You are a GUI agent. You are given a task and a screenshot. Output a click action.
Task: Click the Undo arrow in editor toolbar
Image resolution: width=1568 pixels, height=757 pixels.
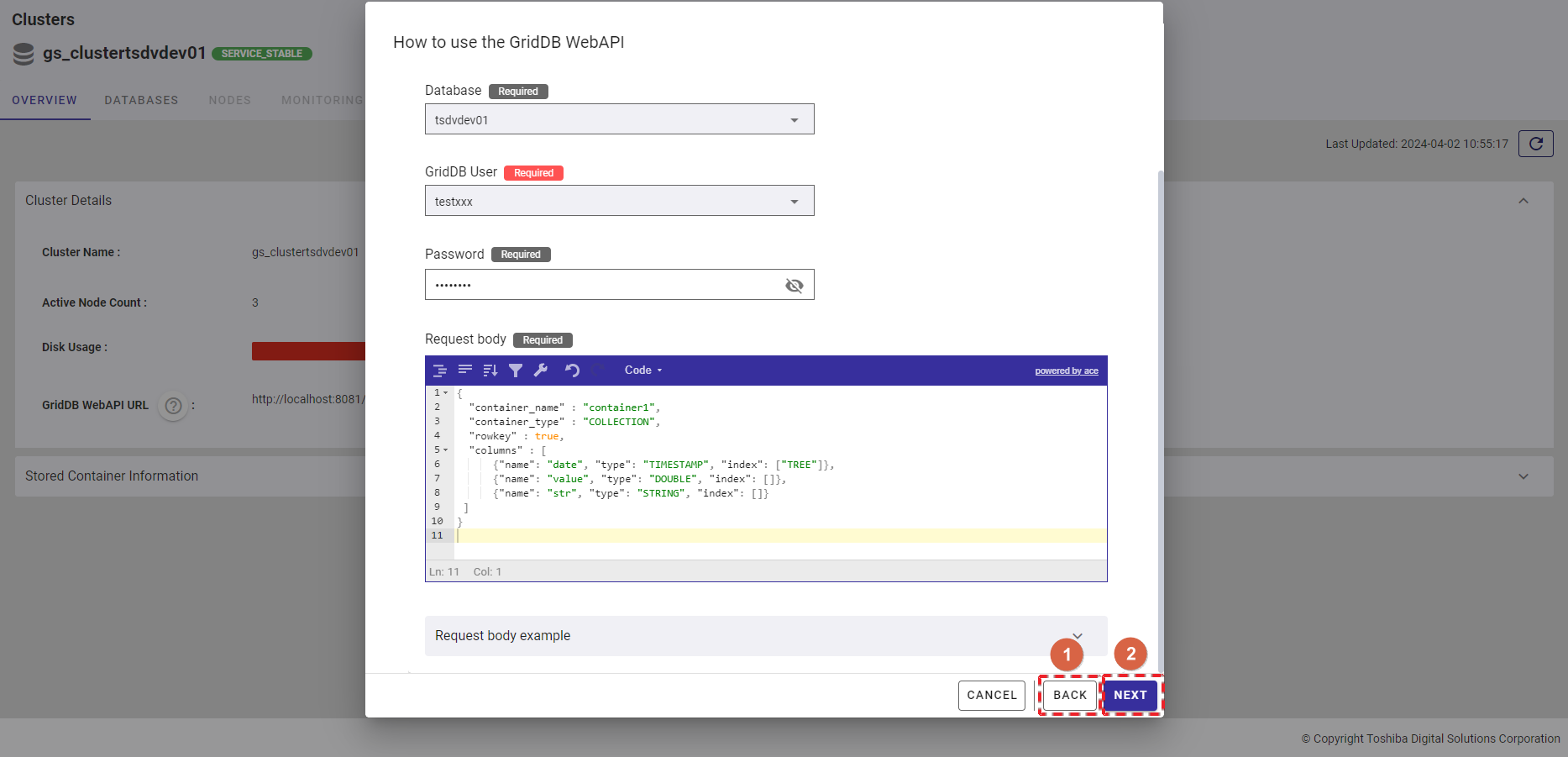572,371
